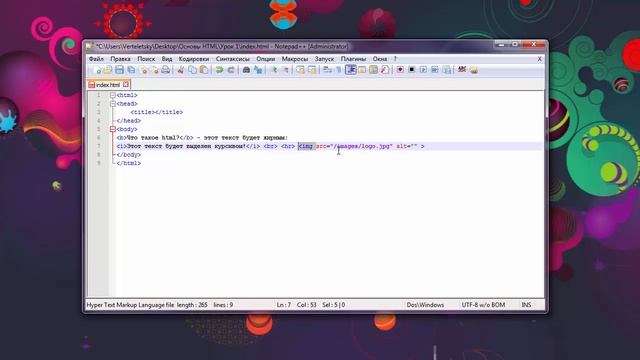Close the index.html tab with its X
Image resolution: width=640 pixels, height=360 pixels.
(126, 84)
